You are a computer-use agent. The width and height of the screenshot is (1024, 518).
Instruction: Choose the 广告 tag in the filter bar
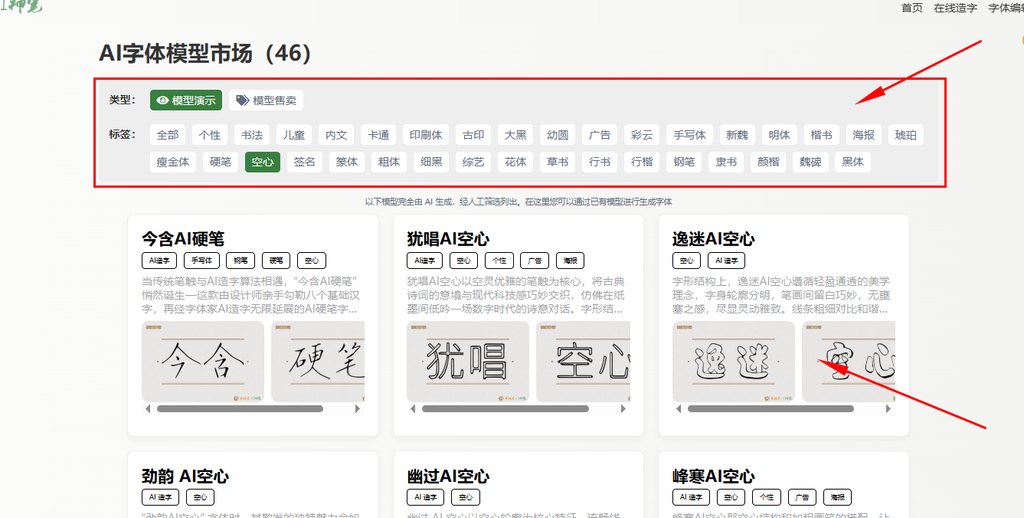(x=600, y=135)
